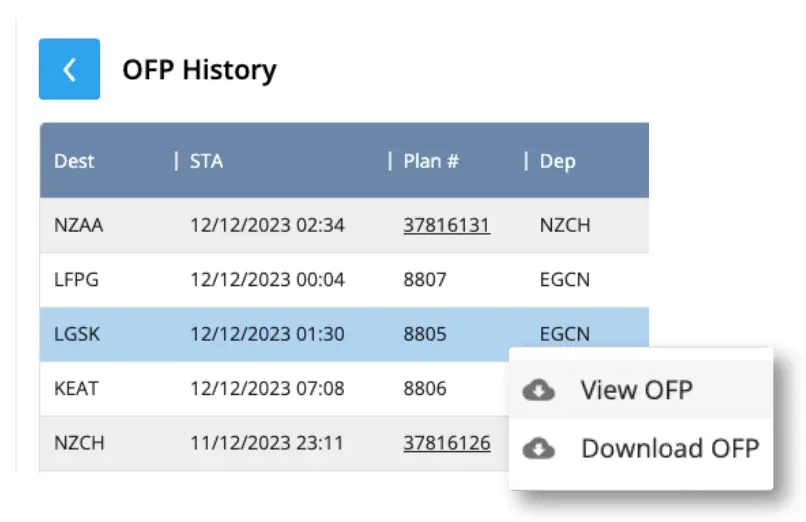Image resolution: width=806 pixels, height=522 pixels.
Task: Select the KEAT destination row
Action: point(76,388)
